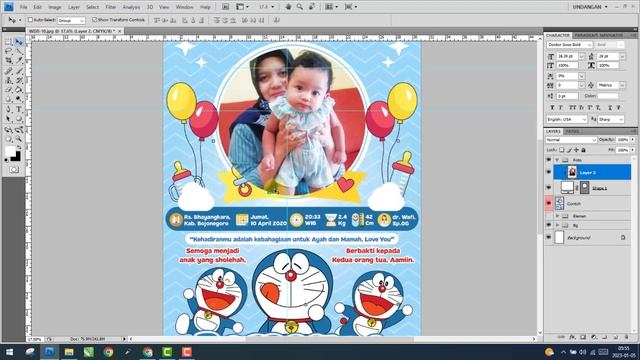The image size is (640, 360).
Task: Expand the Elemen layer group
Action: point(557,216)
